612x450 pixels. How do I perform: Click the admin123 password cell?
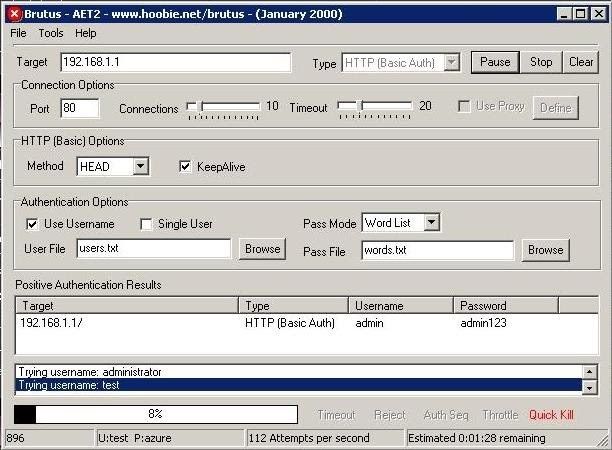[x=484, y=323]
